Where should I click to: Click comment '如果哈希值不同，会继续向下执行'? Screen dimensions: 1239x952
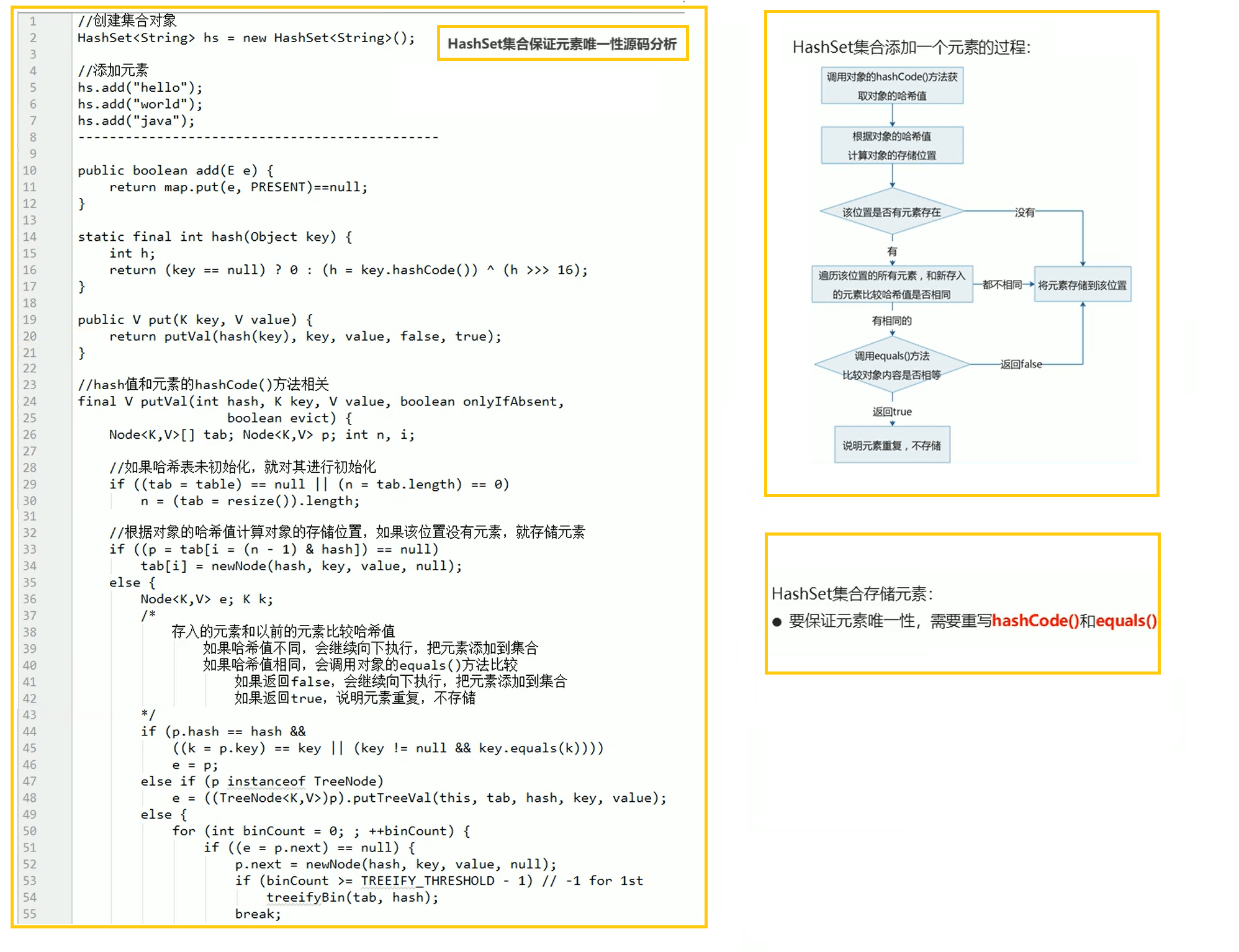[371, 649]
